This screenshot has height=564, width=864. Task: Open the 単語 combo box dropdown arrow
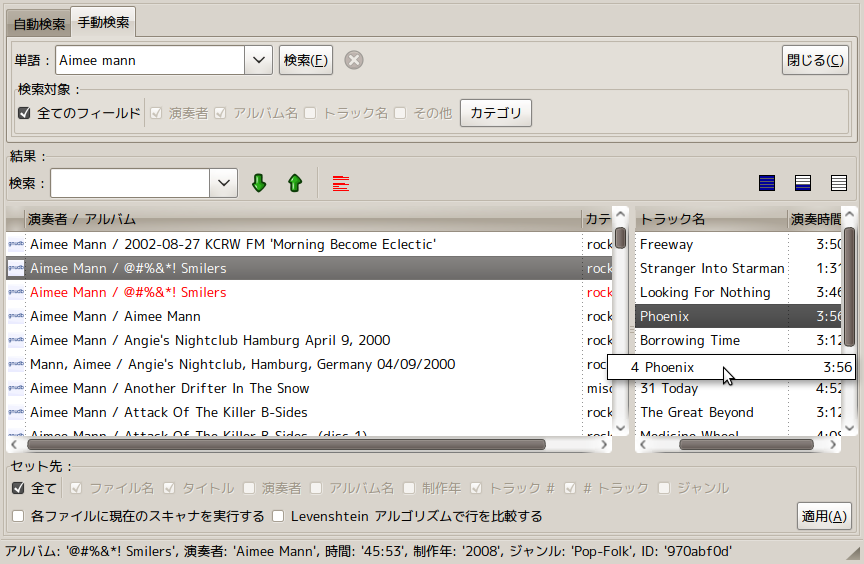pyautogui.click(x=258, y=60)
